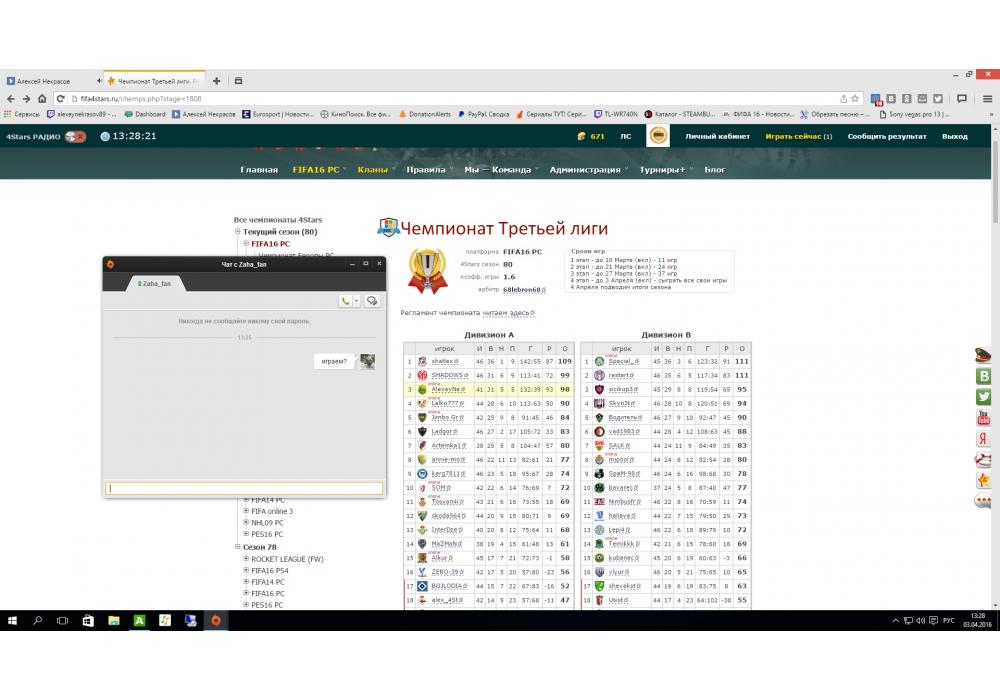
Task: Click the Twitter share icon on right sidebar
Action: click(x=983, y=397)
